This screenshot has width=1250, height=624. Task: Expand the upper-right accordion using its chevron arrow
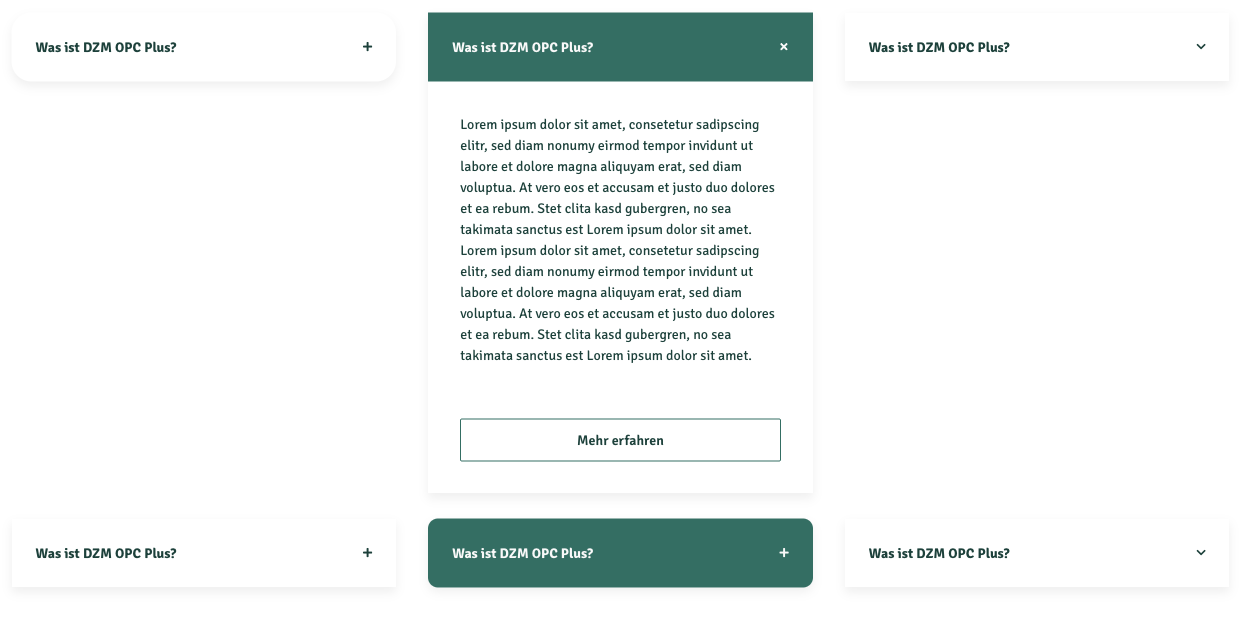click(x=1201, y=47)
